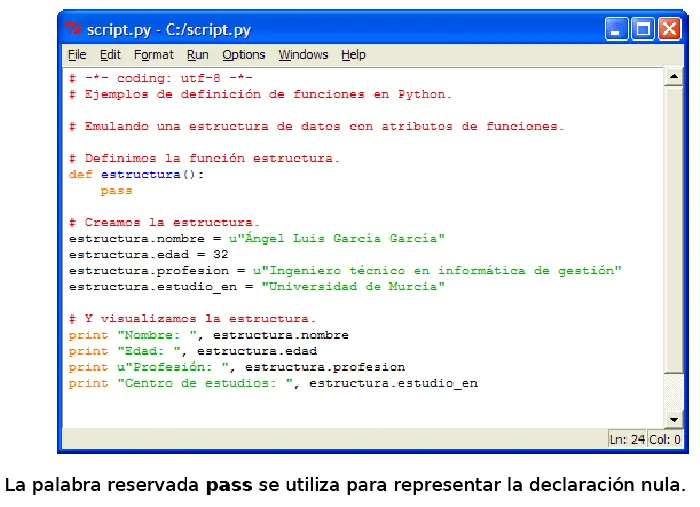Click the scrollbar down arrow

[x=674, y=420]
